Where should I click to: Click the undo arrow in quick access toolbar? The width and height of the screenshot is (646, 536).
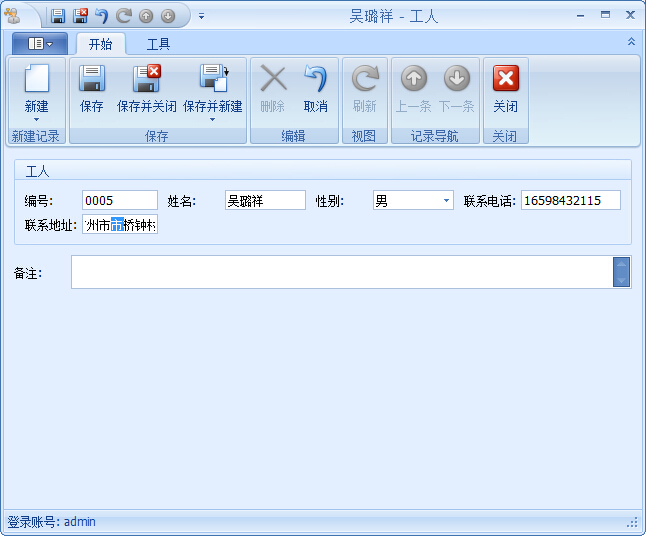101,16
